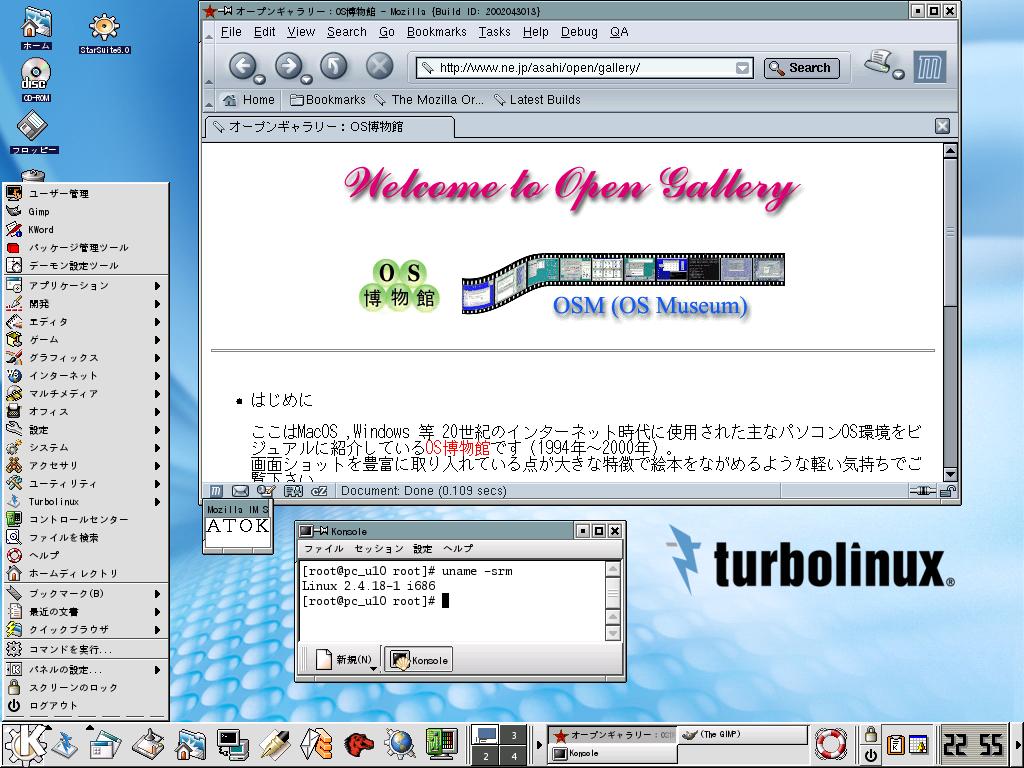Open the 新規(N) dropdown in Konsole

[x=374, y=668]
